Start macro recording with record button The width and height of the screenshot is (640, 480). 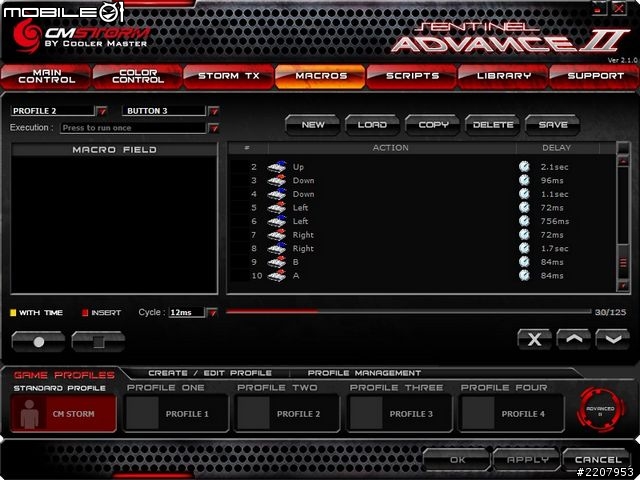pyautogui.click(x=38, y=342)
